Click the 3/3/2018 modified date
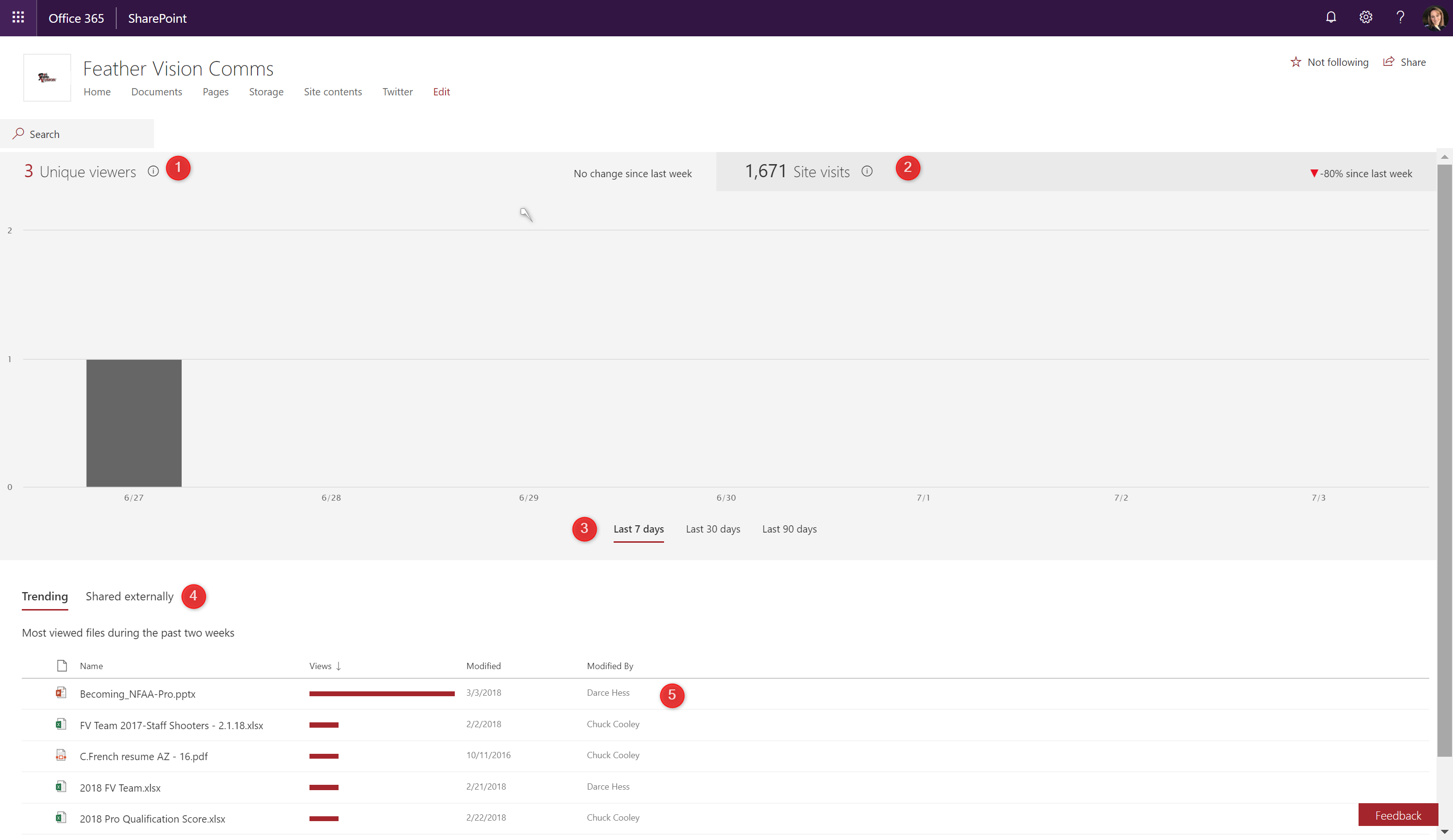 [x=483, y=692]
